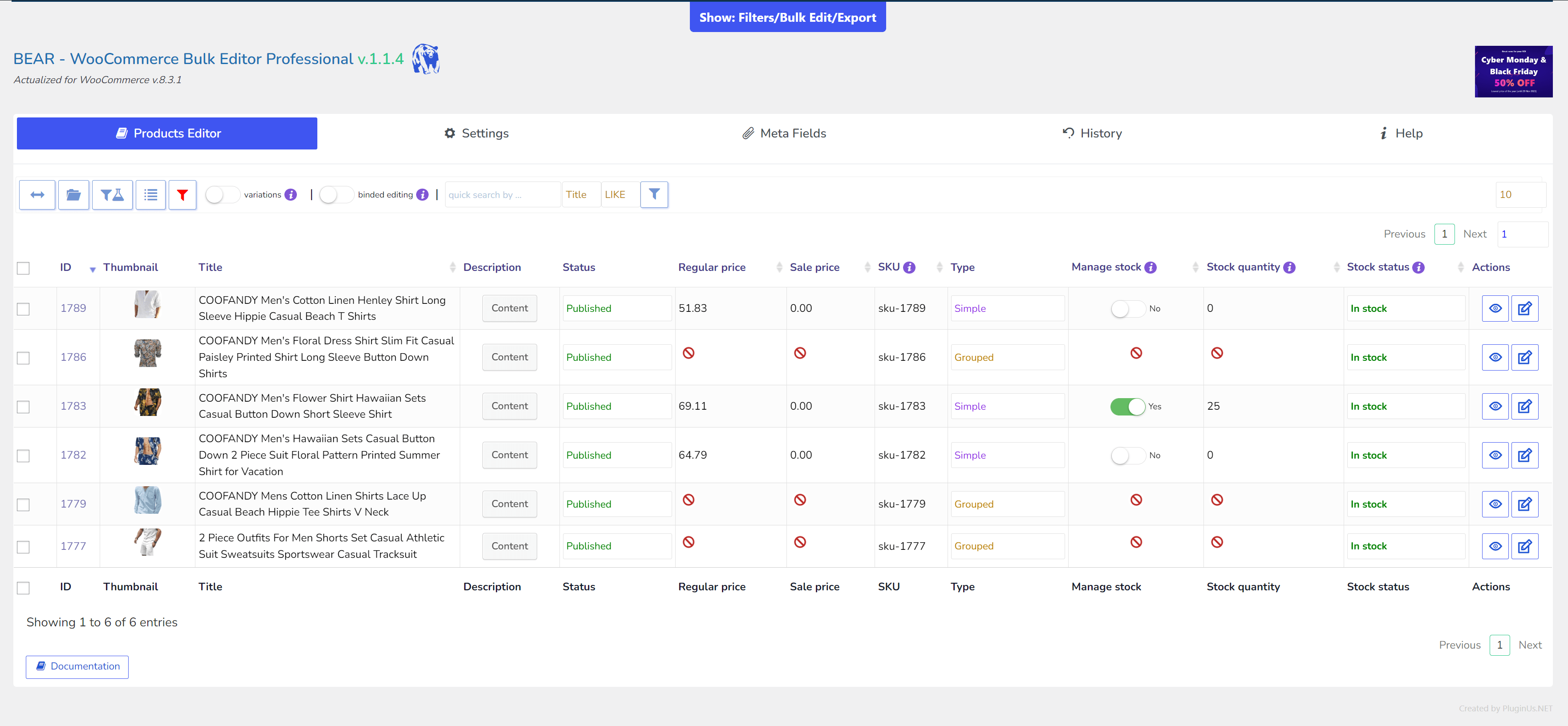Open Content description for product 1783

(510, 406)
